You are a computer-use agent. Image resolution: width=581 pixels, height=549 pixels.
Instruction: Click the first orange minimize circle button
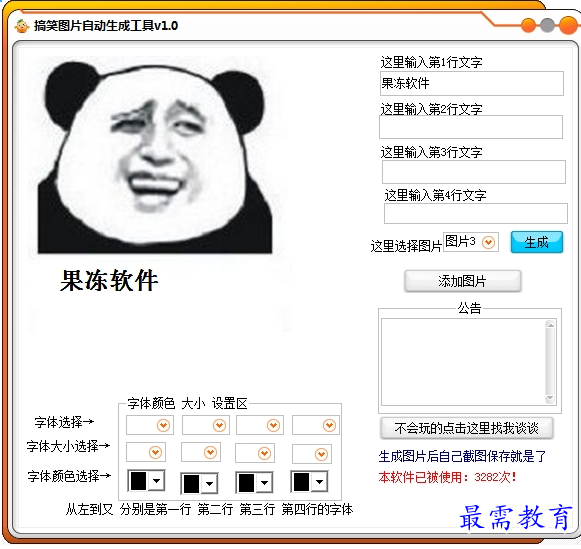(x=528, y=26)
